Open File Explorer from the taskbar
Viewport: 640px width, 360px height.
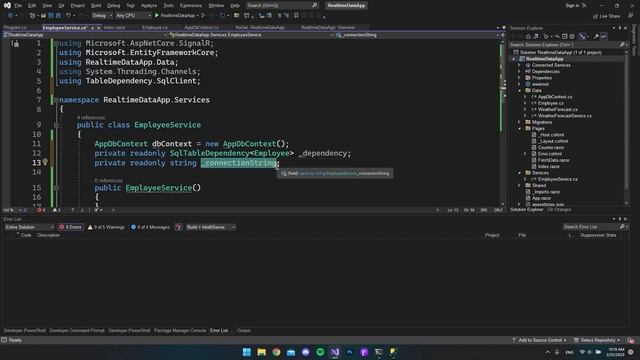point(261,352)
